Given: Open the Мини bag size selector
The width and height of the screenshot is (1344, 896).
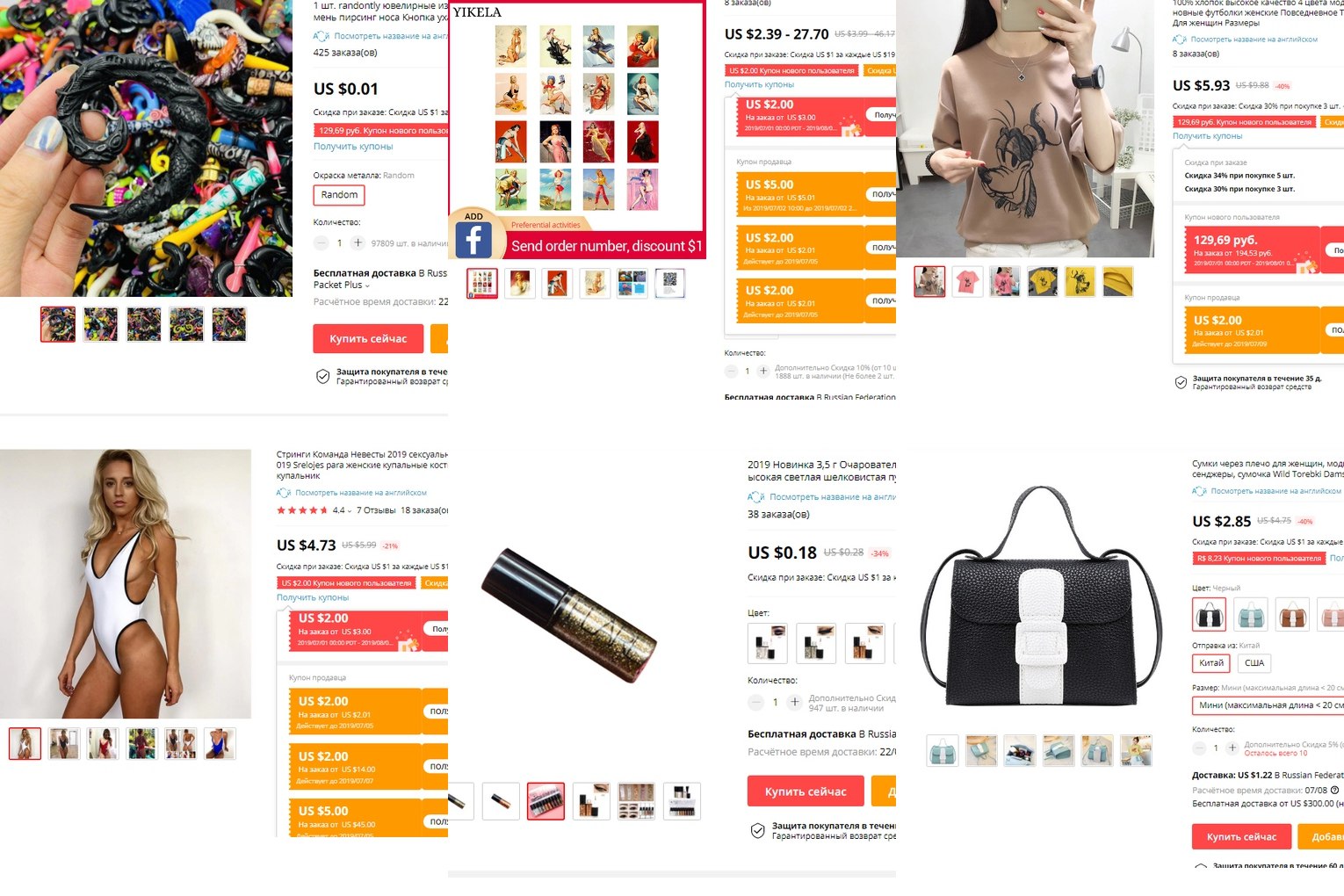Looking at the screenshot, I should (x=1268, y=705).
